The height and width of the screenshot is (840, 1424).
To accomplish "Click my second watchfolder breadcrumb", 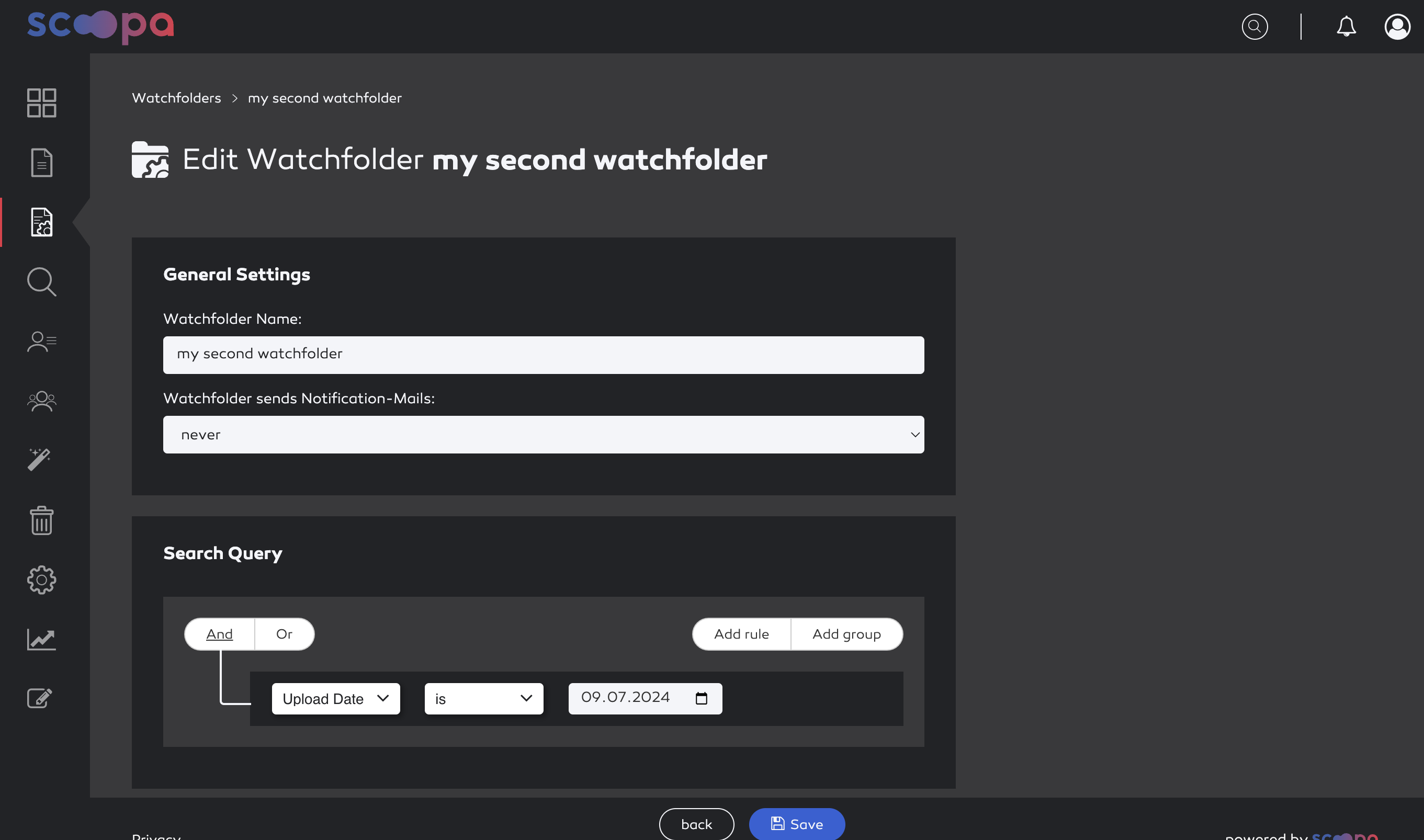I will point(323,98).
